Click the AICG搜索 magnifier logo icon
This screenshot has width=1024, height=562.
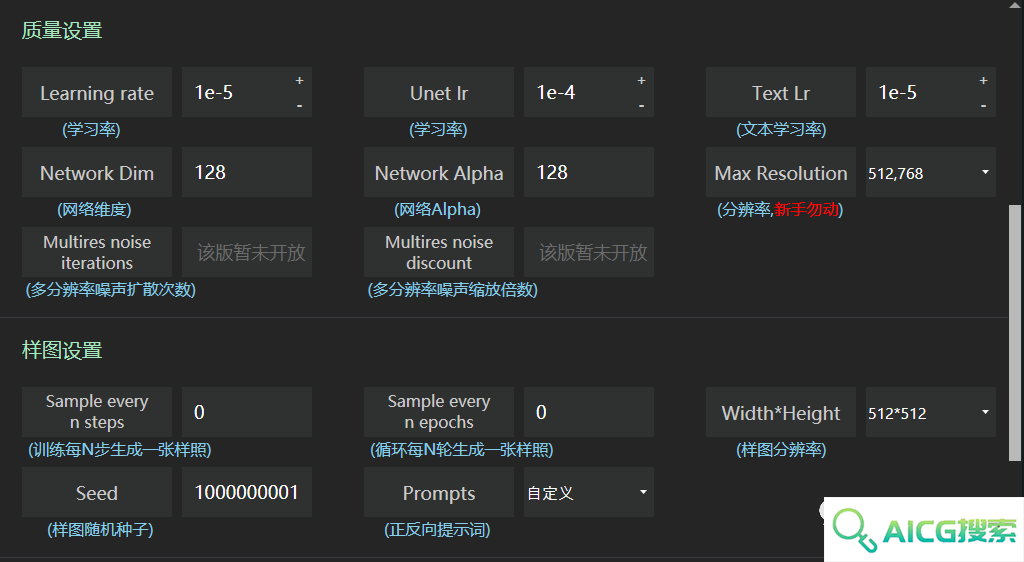click(854, 530)
